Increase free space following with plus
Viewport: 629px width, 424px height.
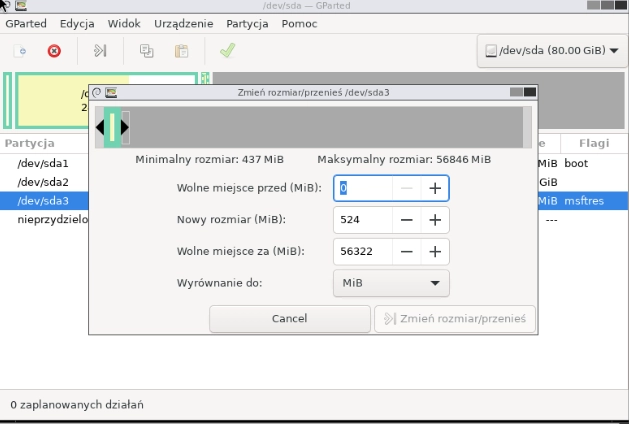[x=435, y=252]
